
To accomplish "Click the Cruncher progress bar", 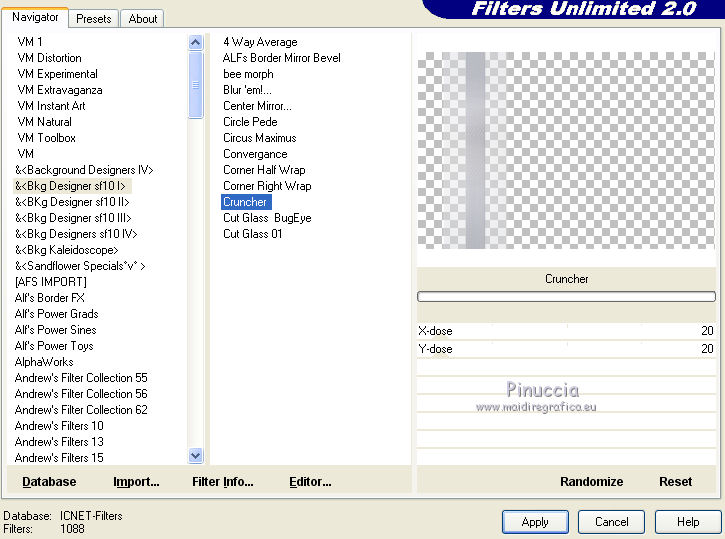I will (x=566, y=296).
